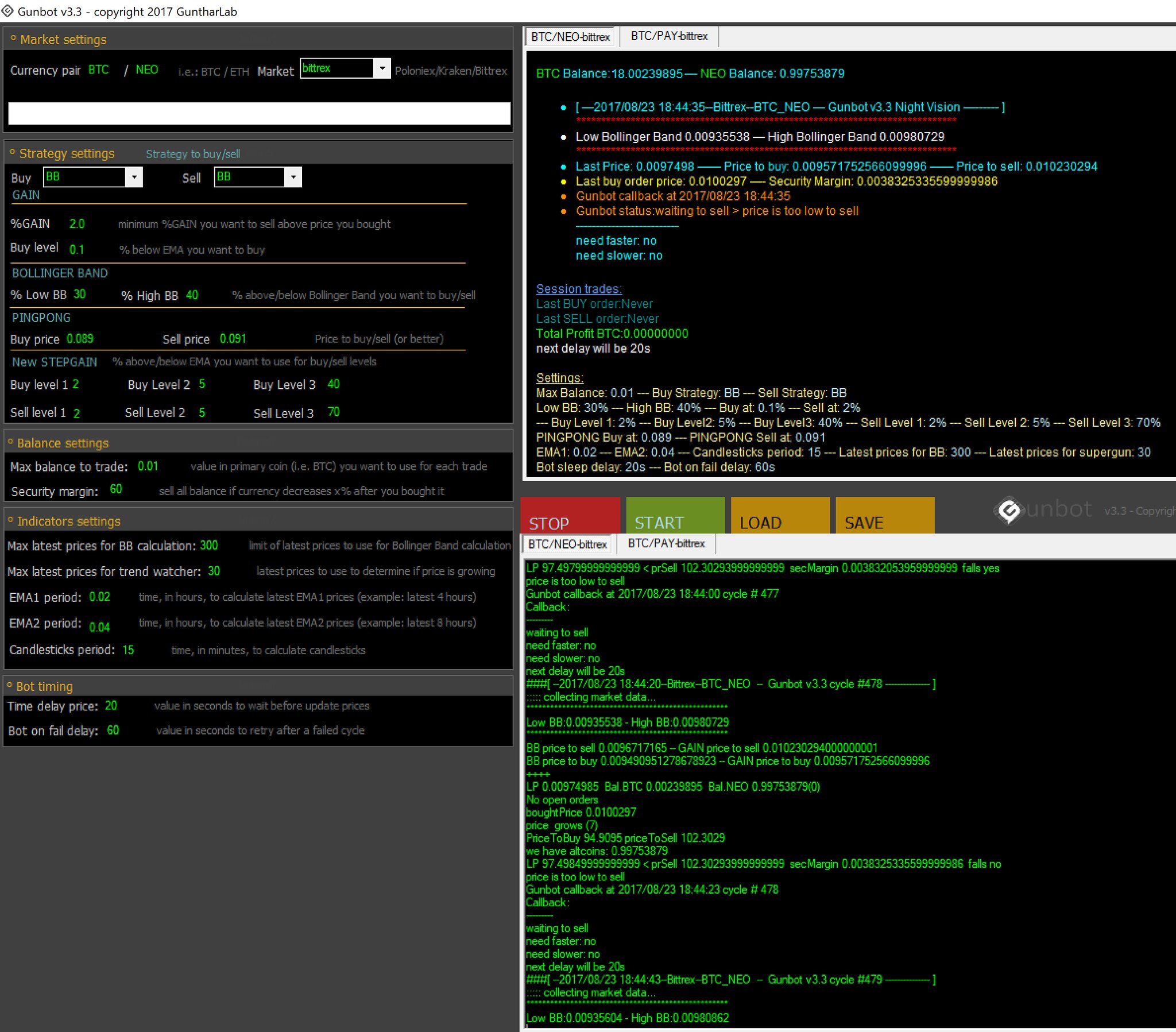Edit Buy level 1 value 2
The image size is (1176, 1032).
(x=76, y=384)
